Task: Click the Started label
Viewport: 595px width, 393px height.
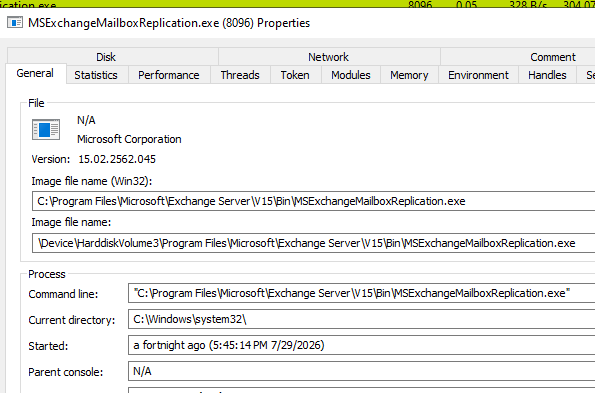Action: pos(48,346)
